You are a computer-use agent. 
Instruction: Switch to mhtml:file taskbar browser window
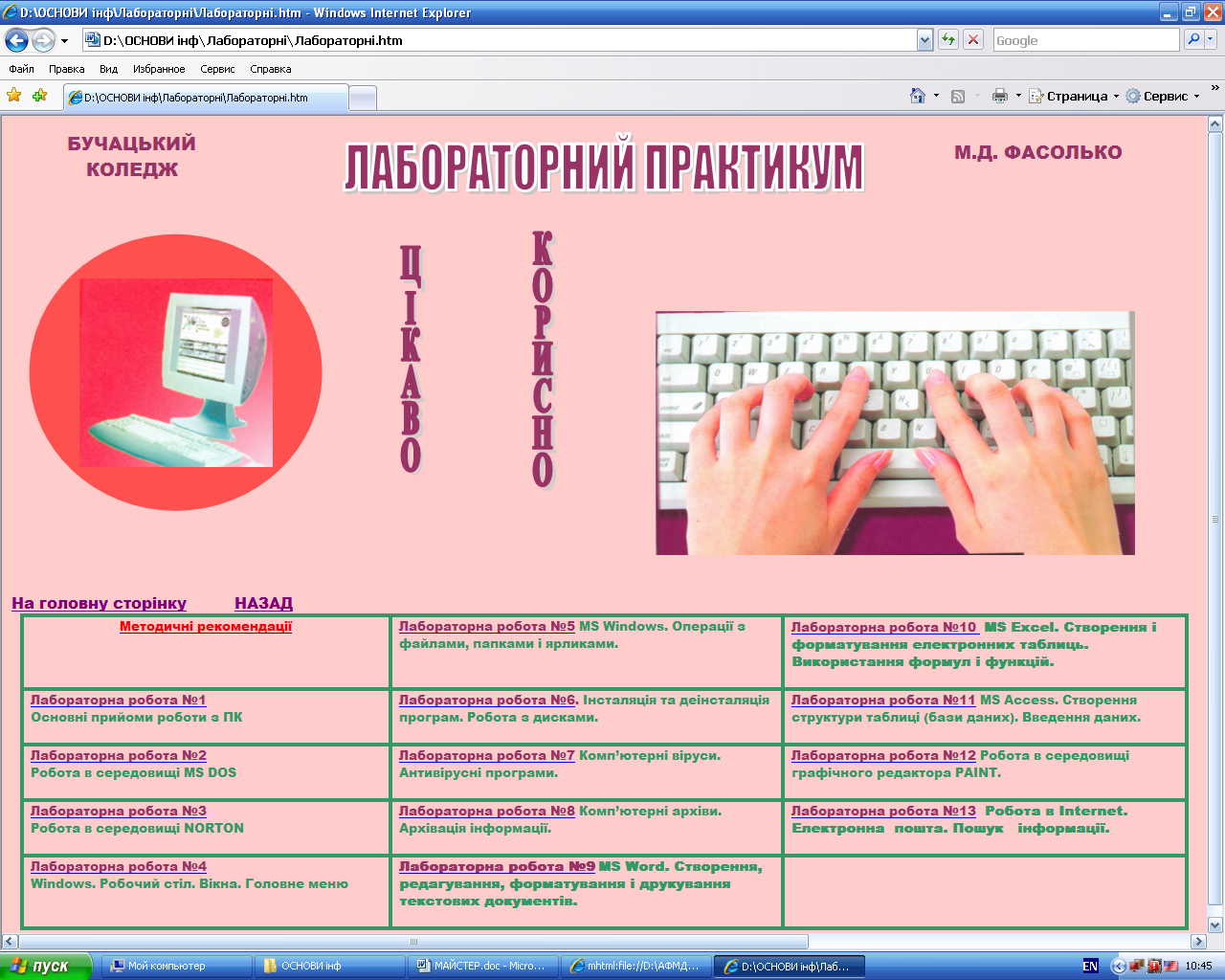(636, 966)
